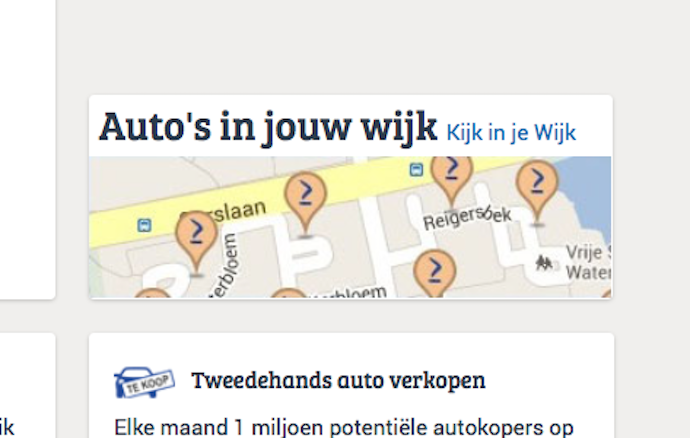
Task: Click the Auto's in jouw wijk heading
Action: tap(268, 127)
